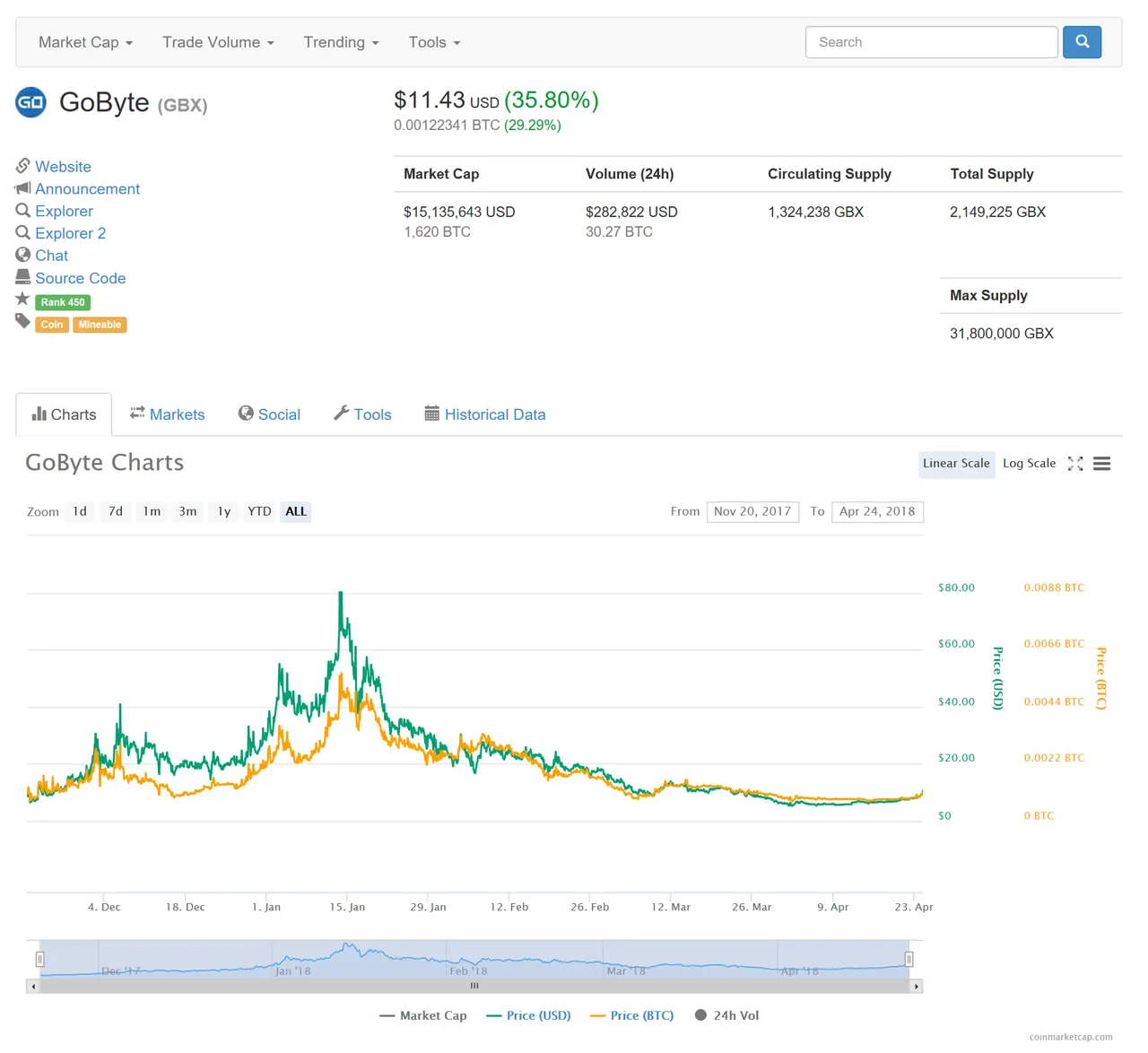
Task: Click the chain-link icon beside Website
Action: point(23,166)
